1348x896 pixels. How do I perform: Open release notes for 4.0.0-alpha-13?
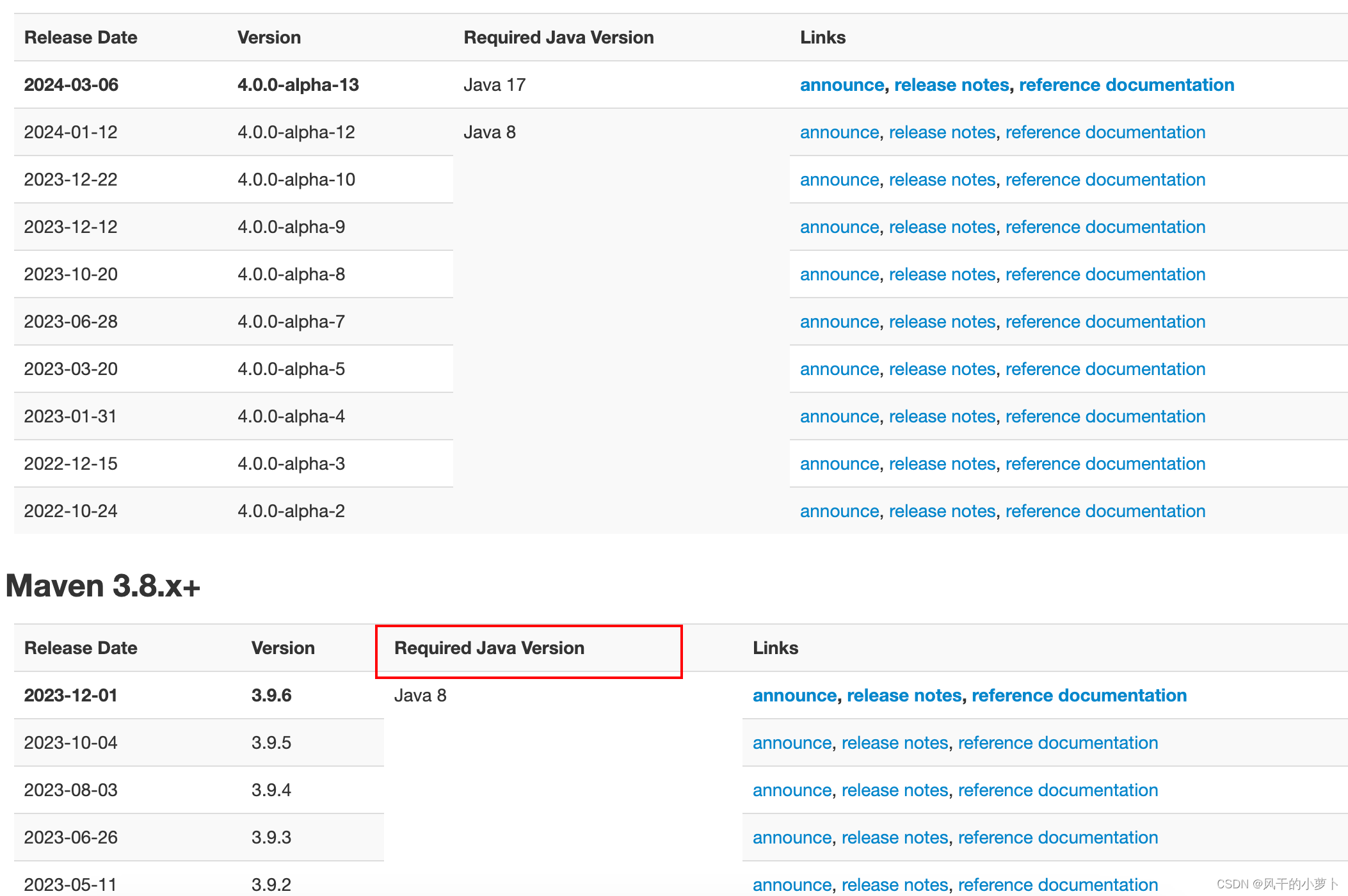(x=951, y=84)
